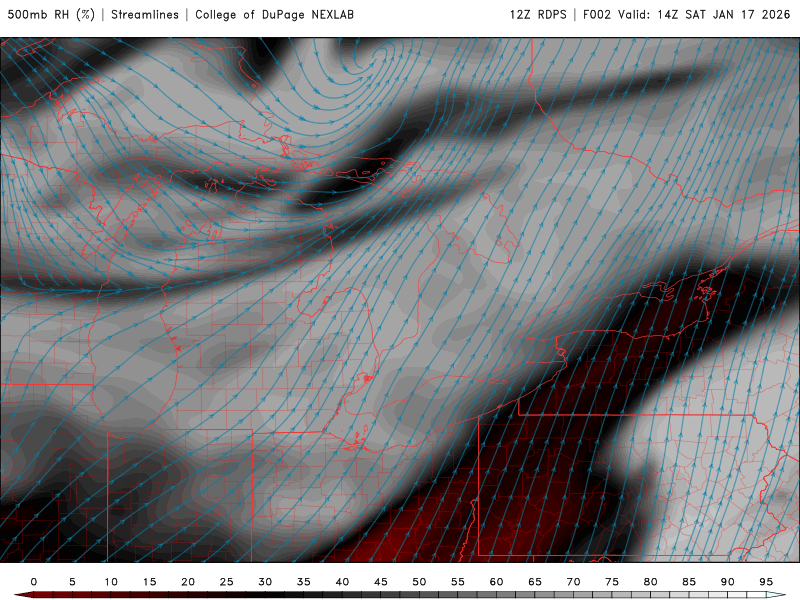This screenshot has height=600, width=800.
Task: Click the "500mb RH (%)" title text
Action: 51,14
